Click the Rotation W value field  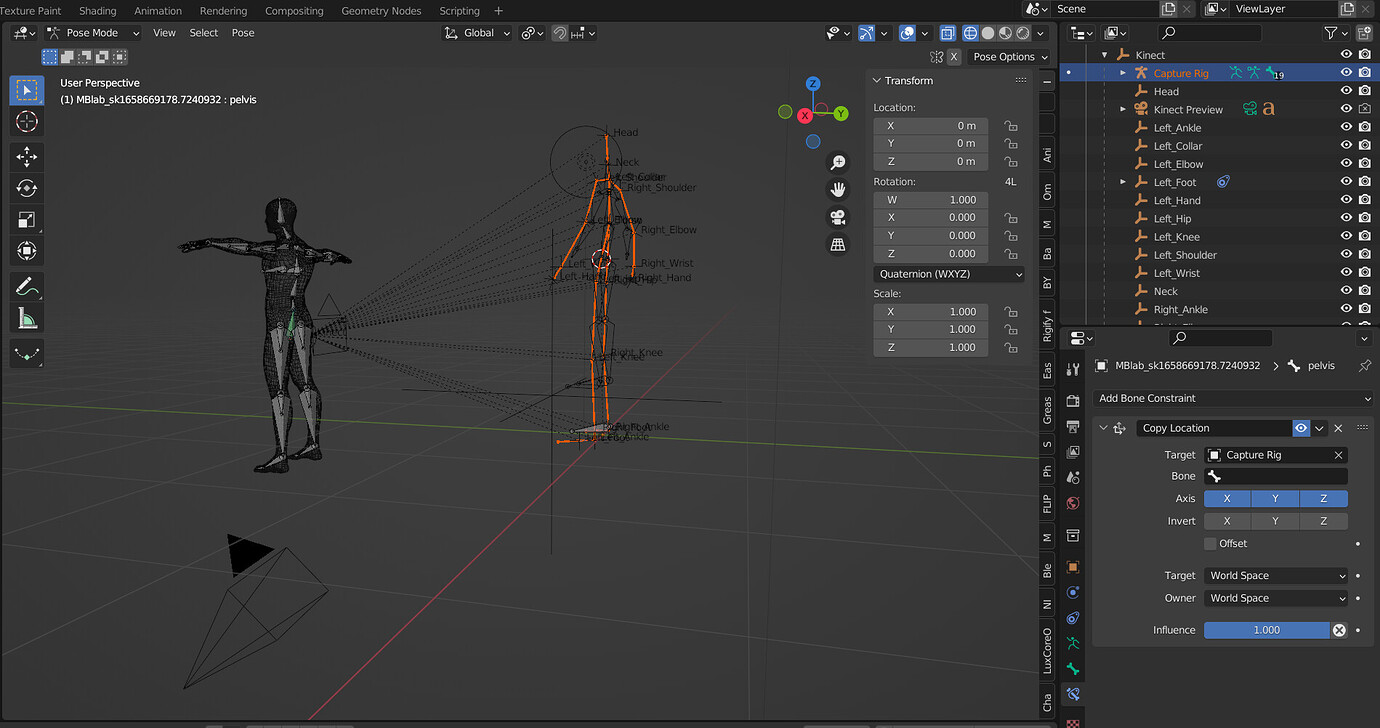[x=931, y=200]
